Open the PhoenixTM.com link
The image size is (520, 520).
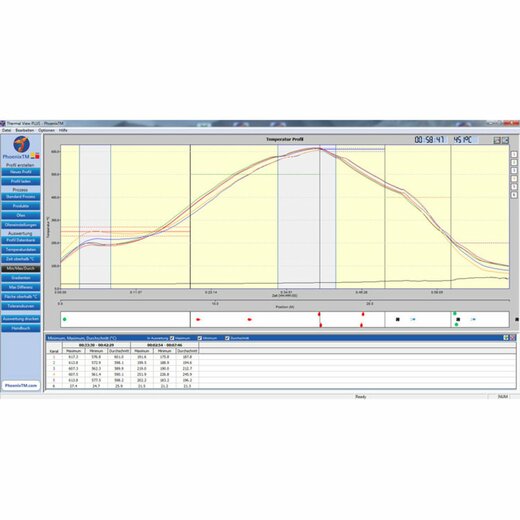[x=21, y=385]
